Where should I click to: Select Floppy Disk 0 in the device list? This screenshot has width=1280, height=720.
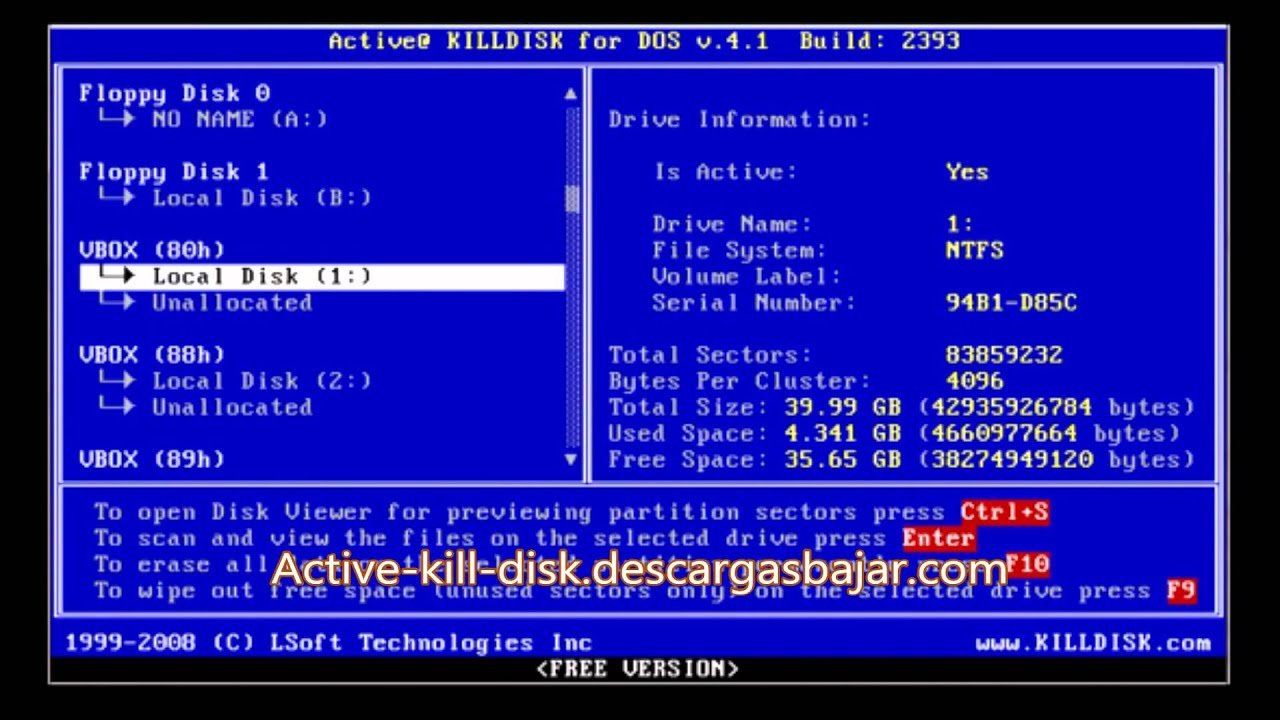pyautogui.click(x=175, y=93)
